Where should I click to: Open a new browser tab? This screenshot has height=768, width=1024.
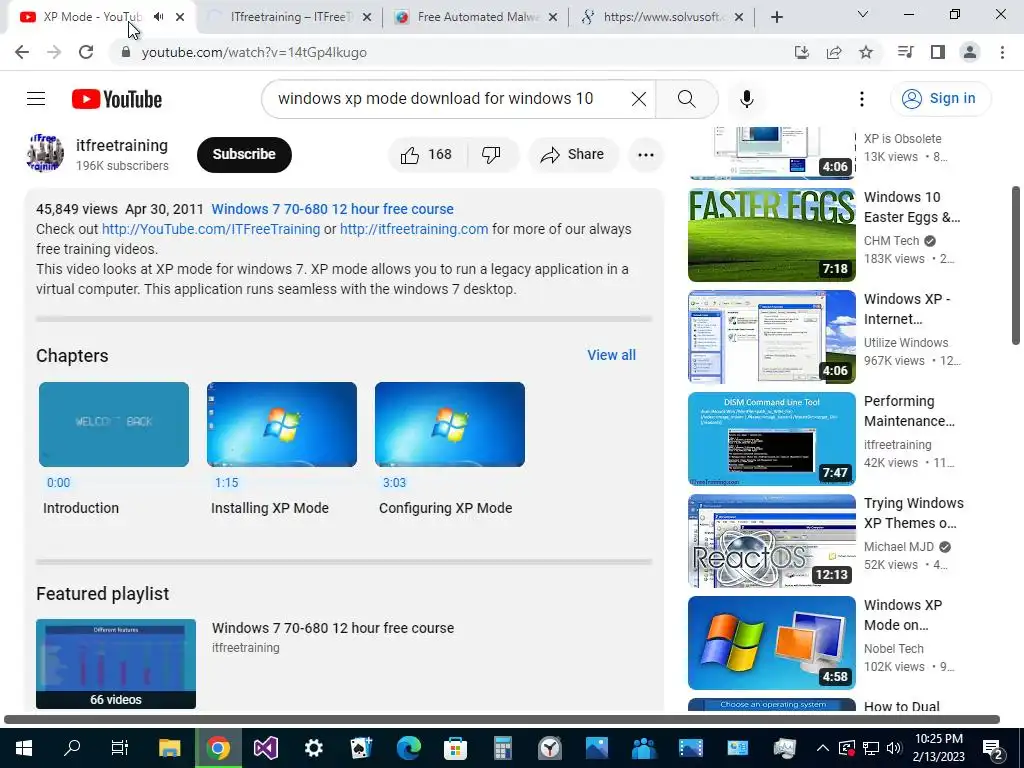pos(776,17)
